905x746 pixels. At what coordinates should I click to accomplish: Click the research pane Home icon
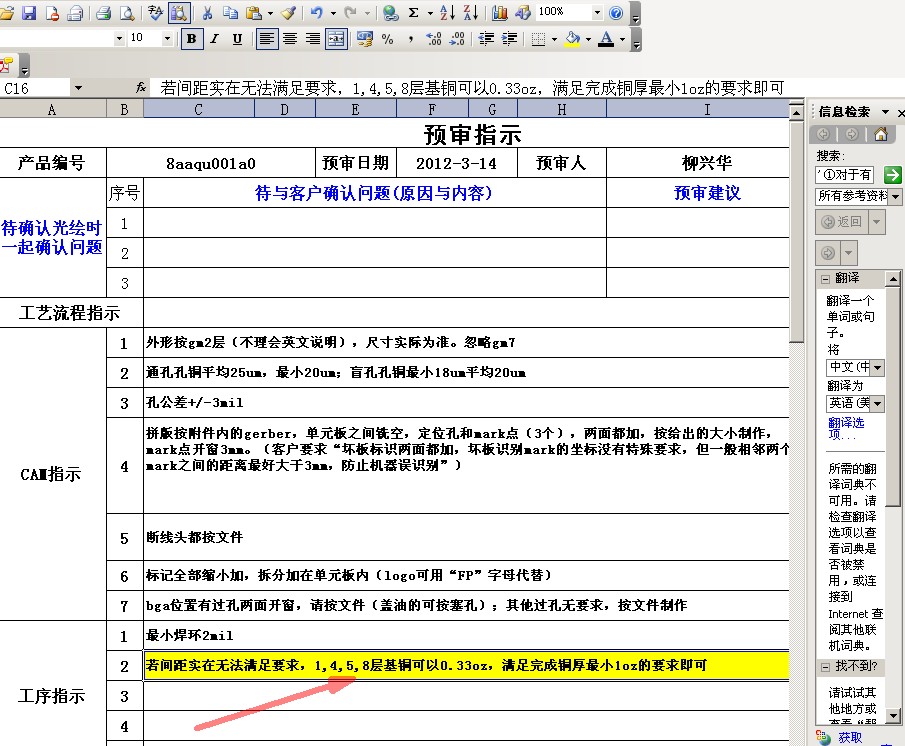pos(881,134)
